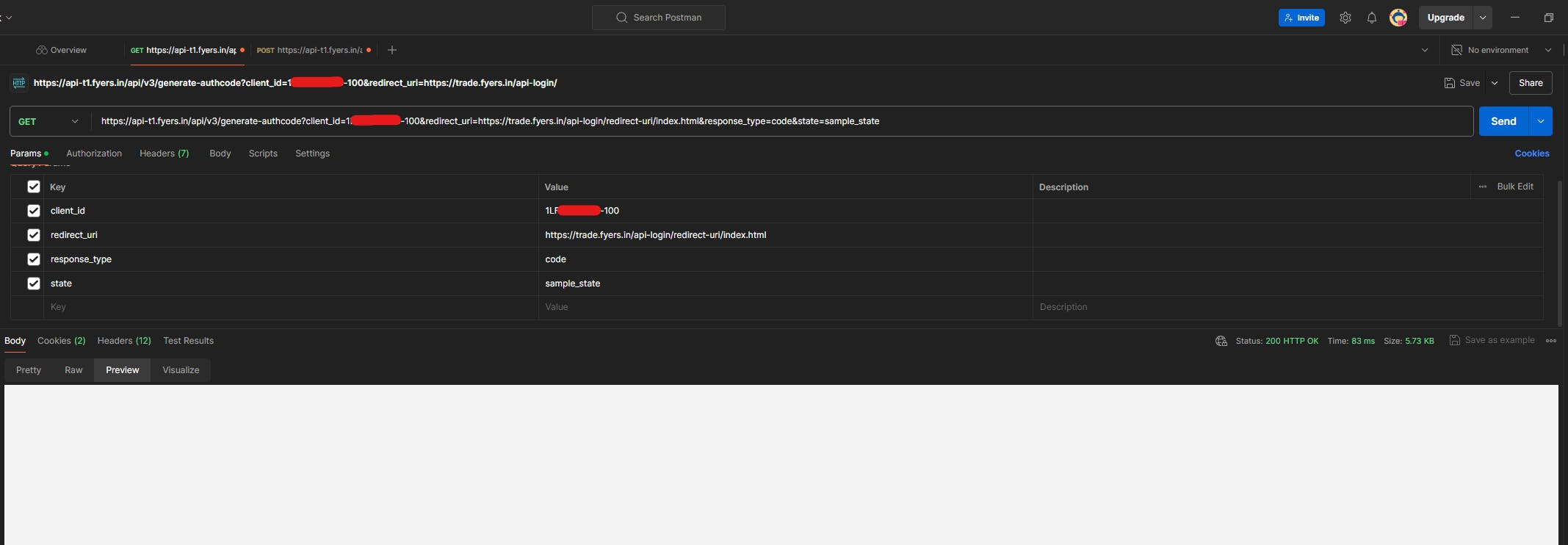
Task: Open the request Settings tab
Action: tap(312, 154)
